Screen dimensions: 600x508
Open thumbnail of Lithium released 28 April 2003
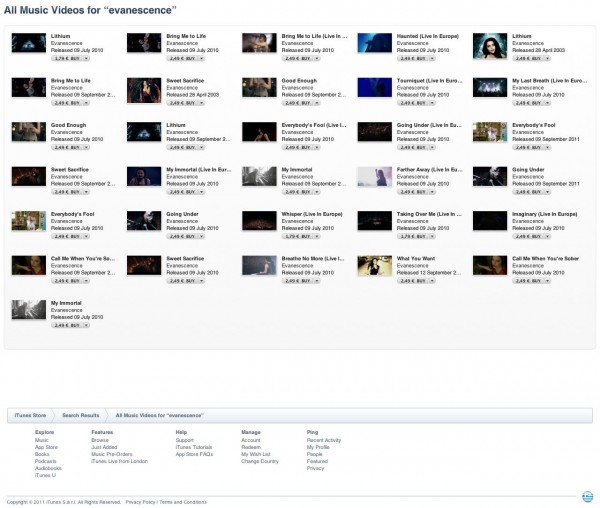click(x=490, y=46)
